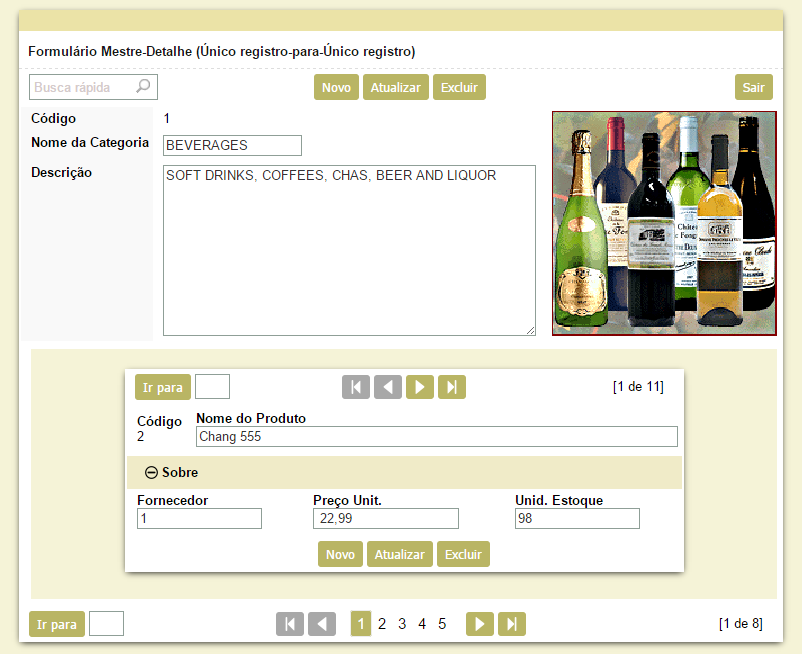
Task: Jump to last product in detail navigation
Action: [452, 387]
